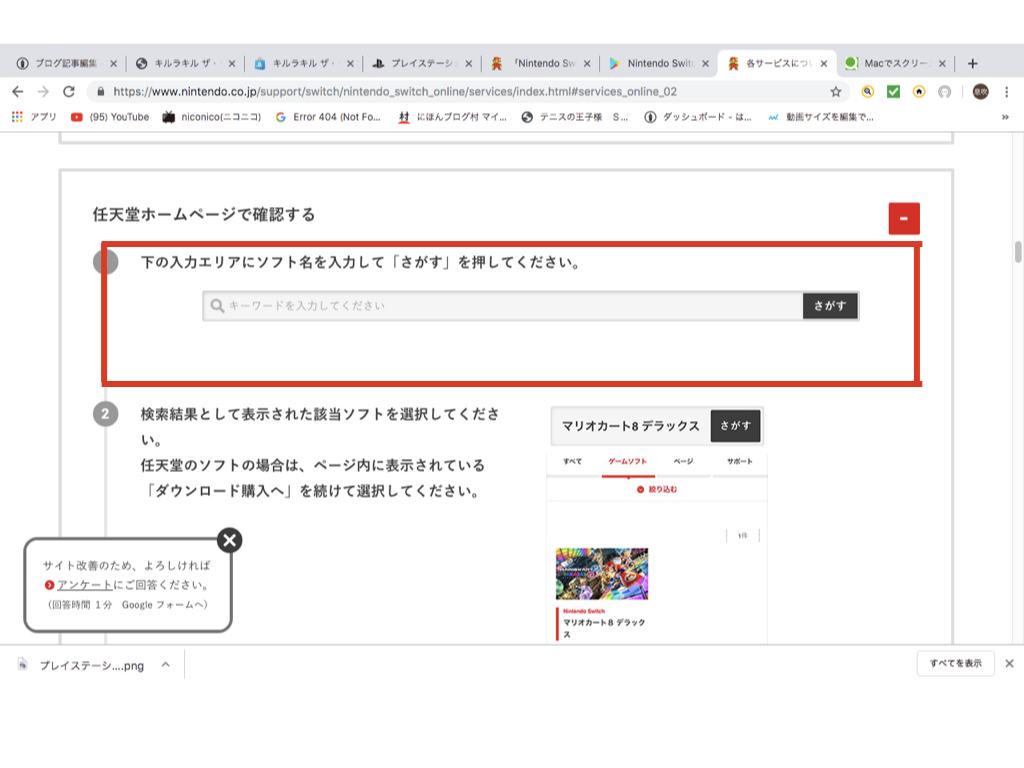Open the Error 404 bookmark
Viewport: 1024px width, 768px height.
click(x=328, y=117)
